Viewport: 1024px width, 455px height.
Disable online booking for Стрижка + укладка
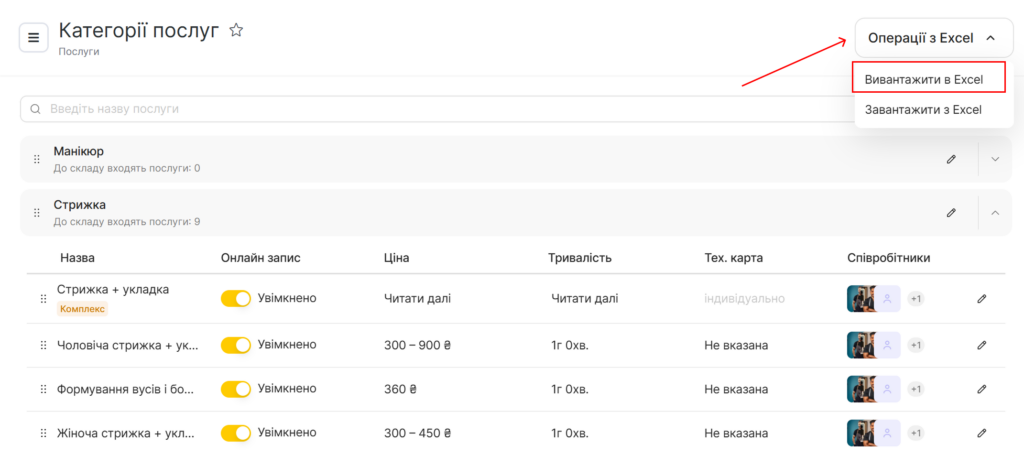click(236, 298)
